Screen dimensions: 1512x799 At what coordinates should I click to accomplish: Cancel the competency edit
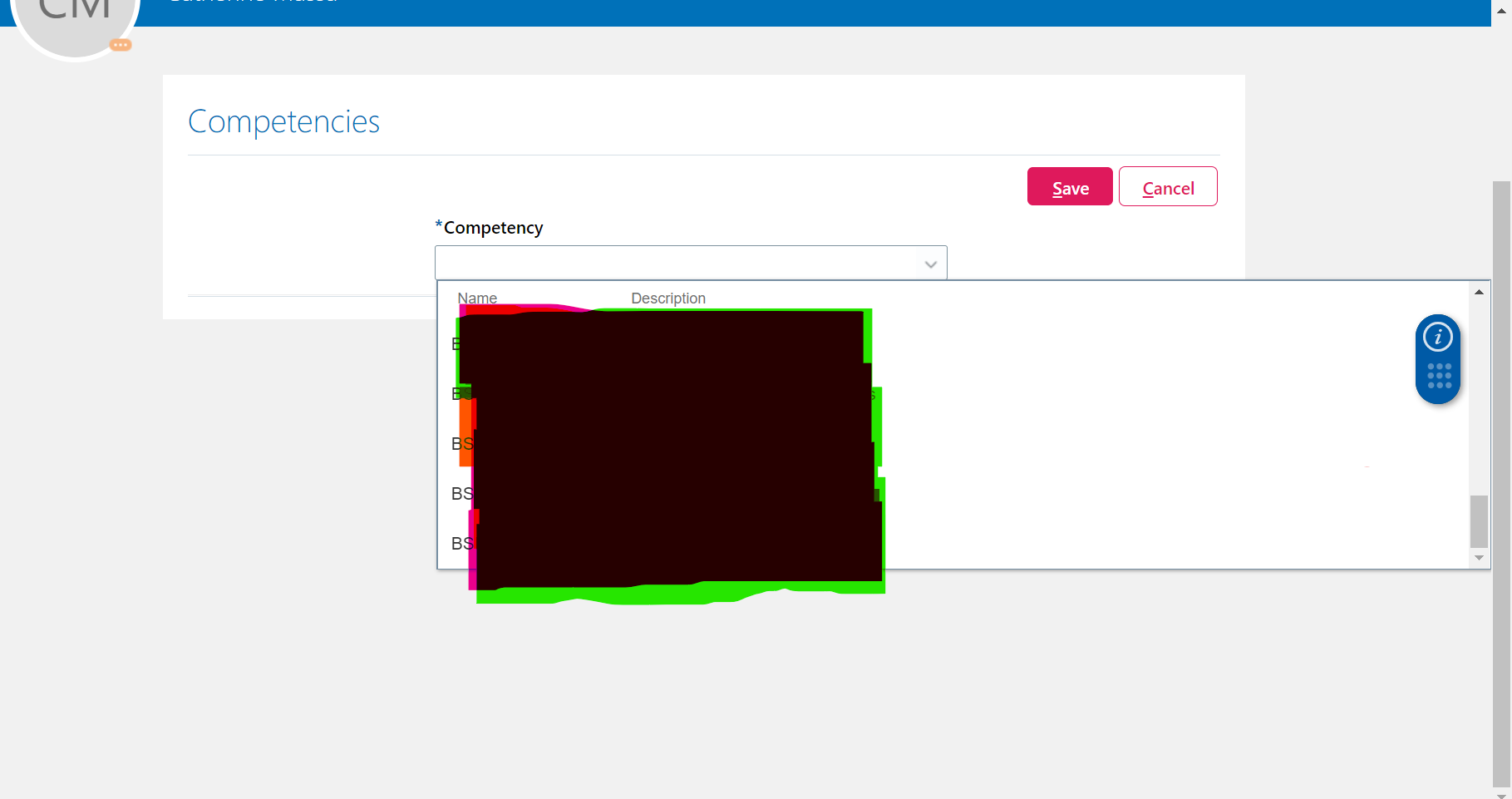1167,186
